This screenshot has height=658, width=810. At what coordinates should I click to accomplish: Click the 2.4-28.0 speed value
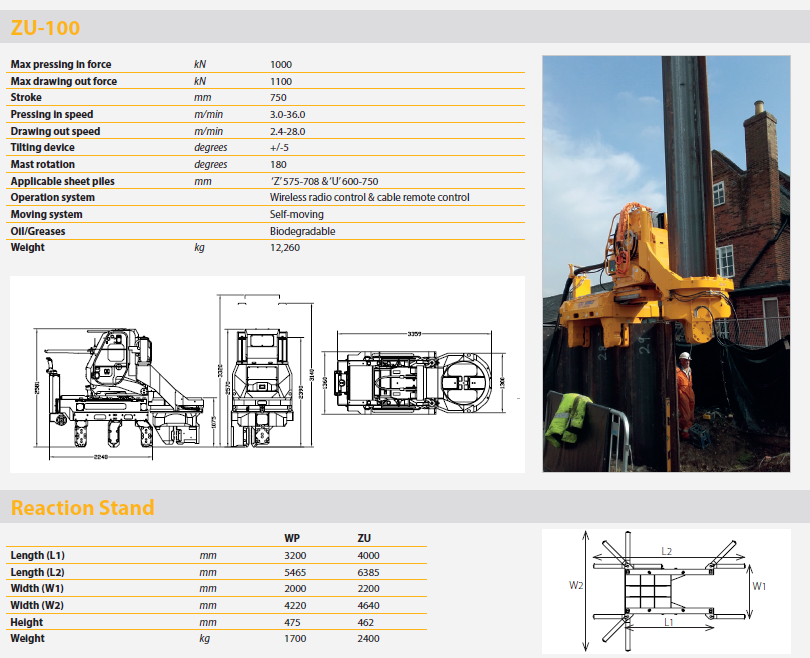pos(287,132)
